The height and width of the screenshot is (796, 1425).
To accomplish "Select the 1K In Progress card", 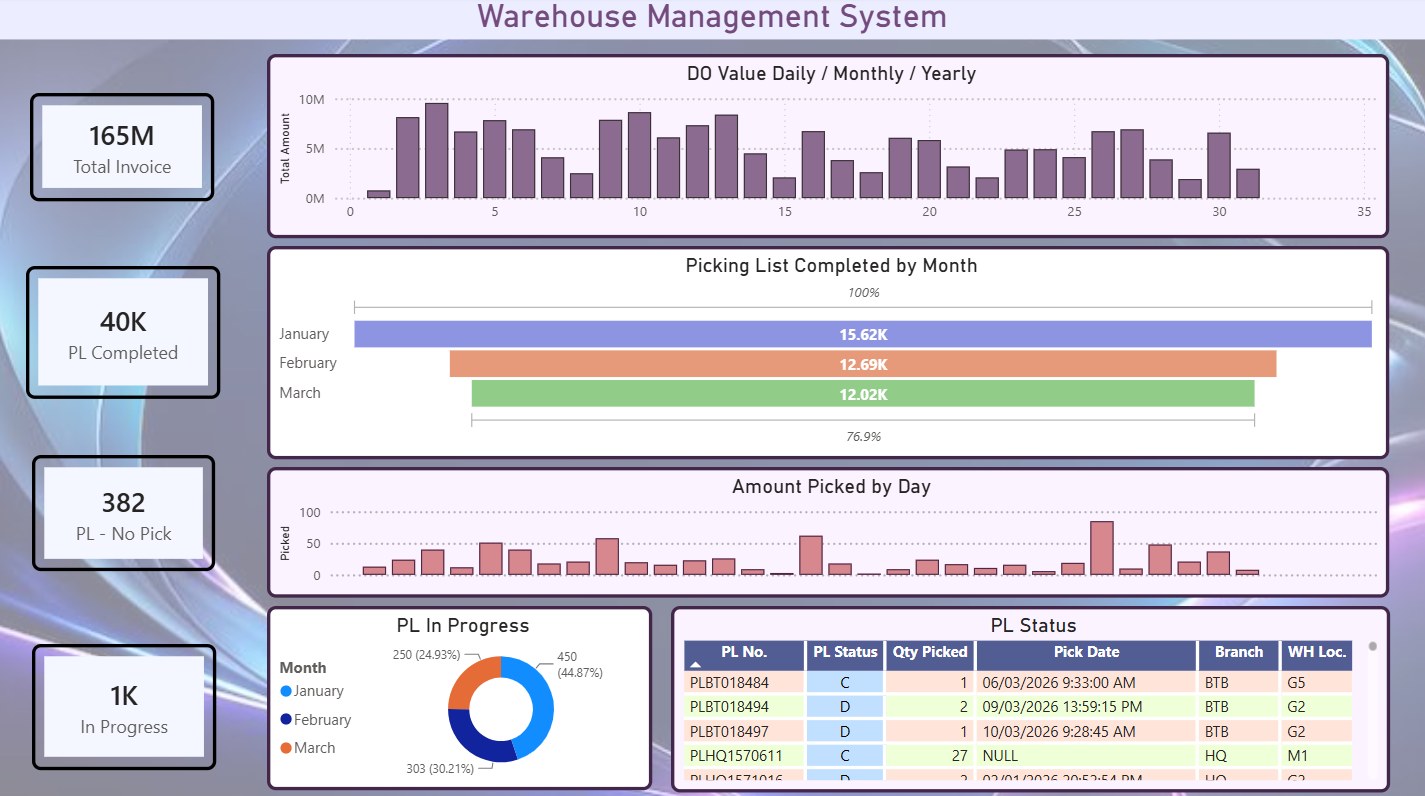I will 124,707.
